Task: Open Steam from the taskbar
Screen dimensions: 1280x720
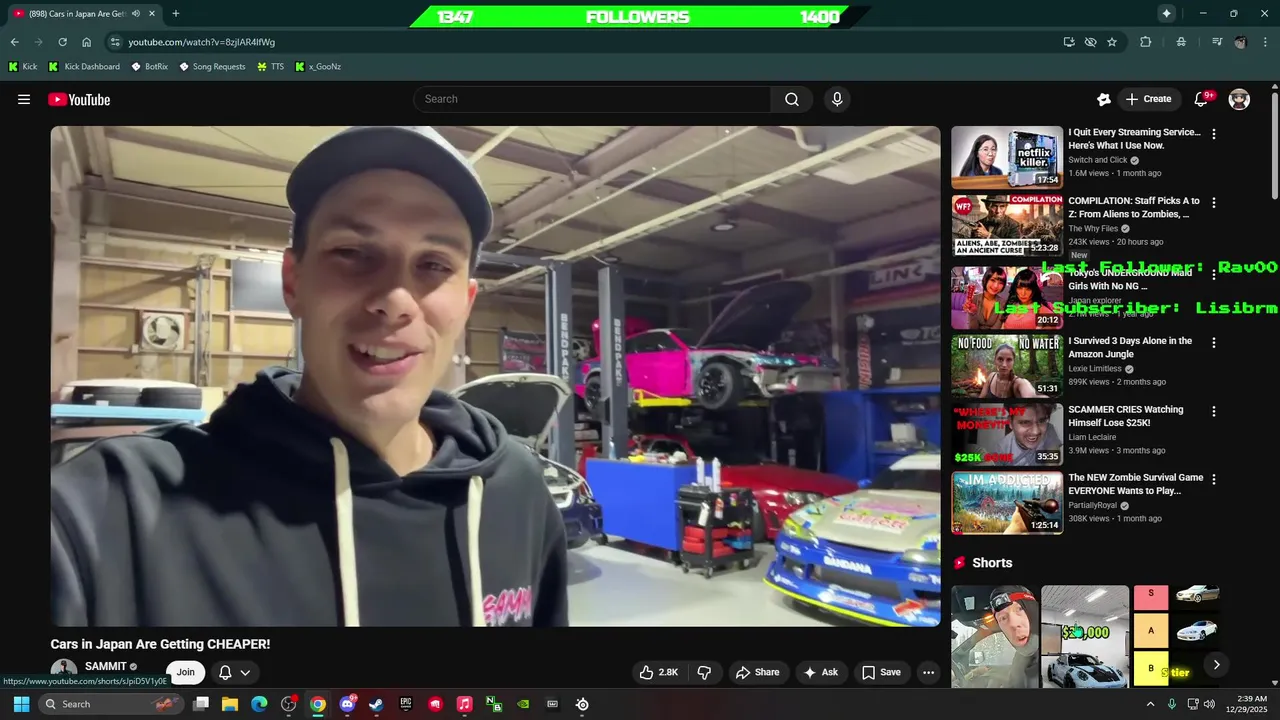Action: coord(376,704)
